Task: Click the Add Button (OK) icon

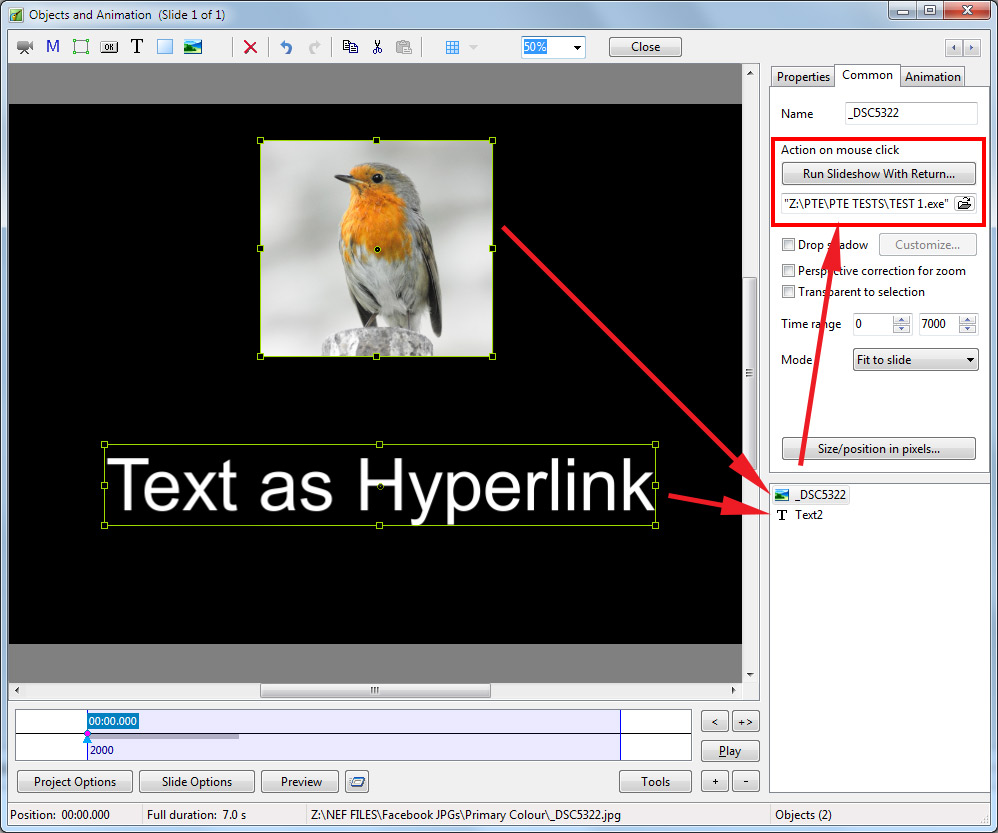Action: coord(108,46)
